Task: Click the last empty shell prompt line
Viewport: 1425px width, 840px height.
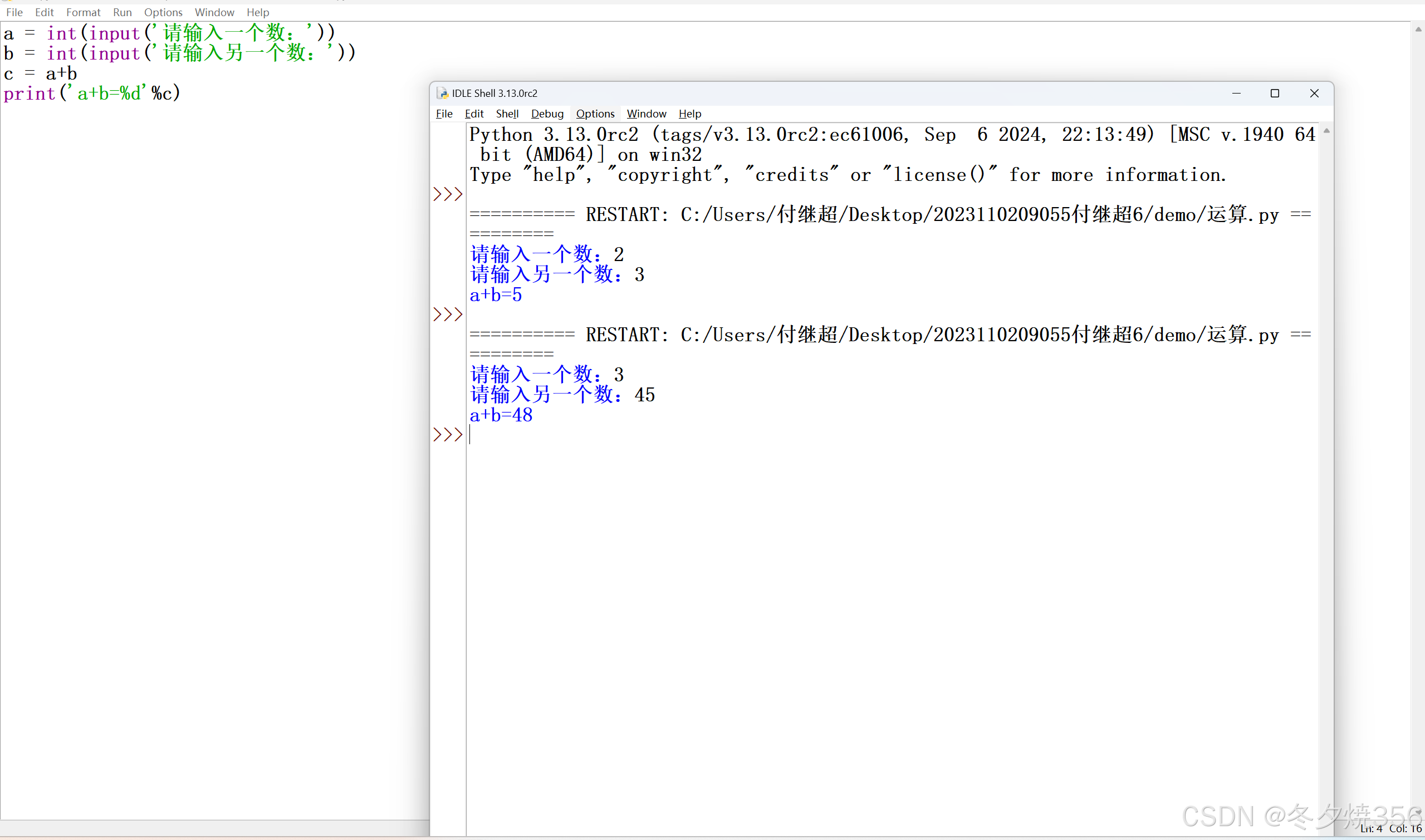Action: 566,435
